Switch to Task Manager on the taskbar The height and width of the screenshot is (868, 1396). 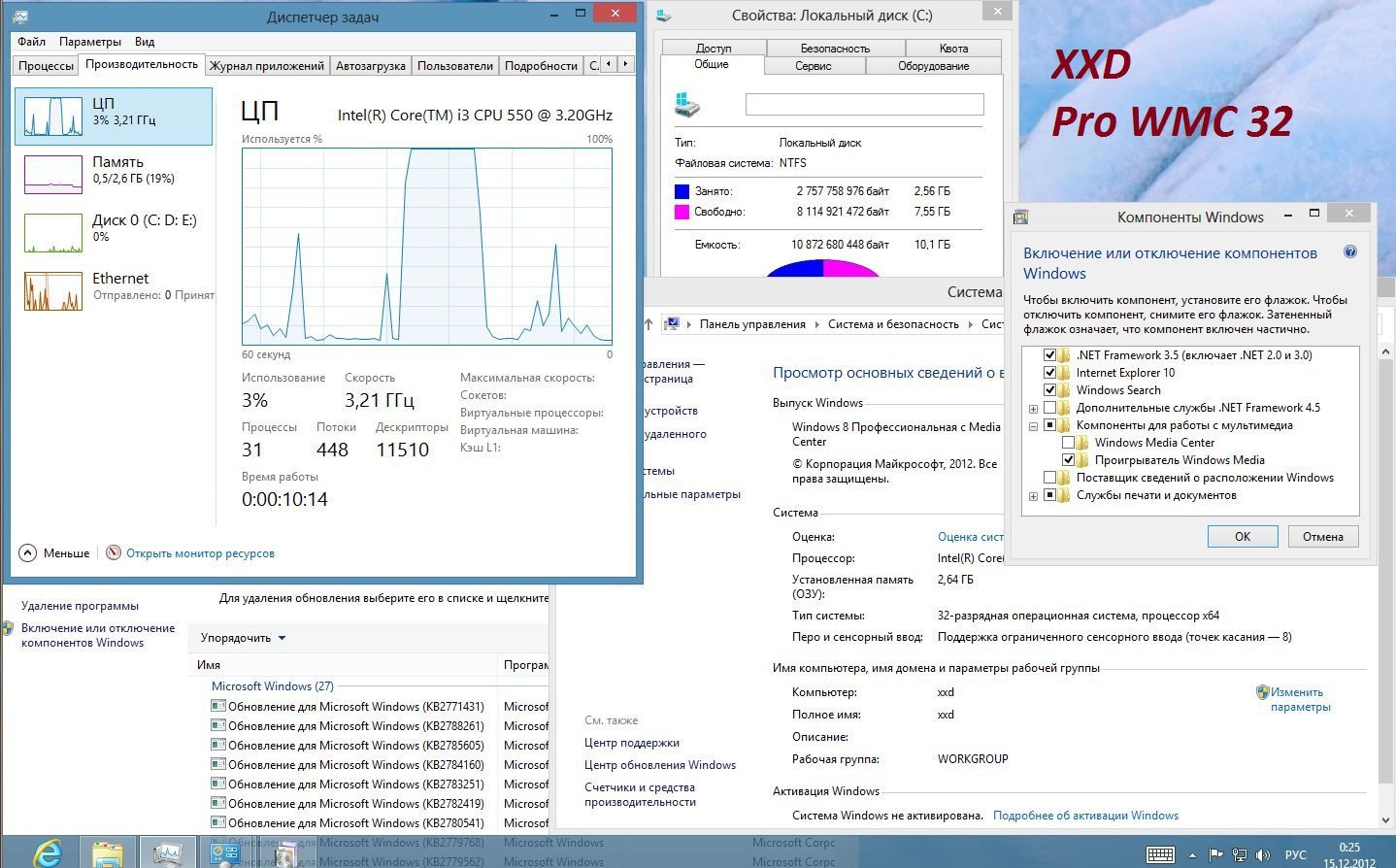(x=167, y=853)
